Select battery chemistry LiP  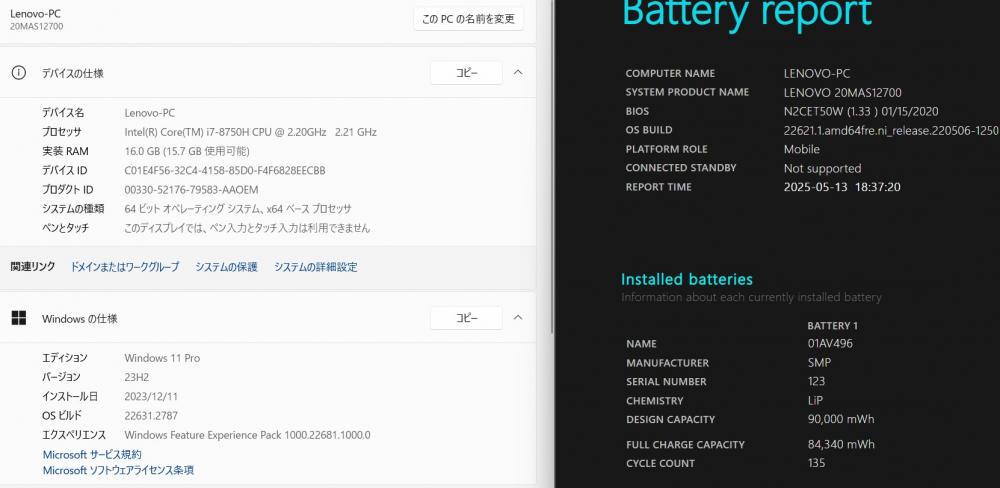[x=815, y=400]
